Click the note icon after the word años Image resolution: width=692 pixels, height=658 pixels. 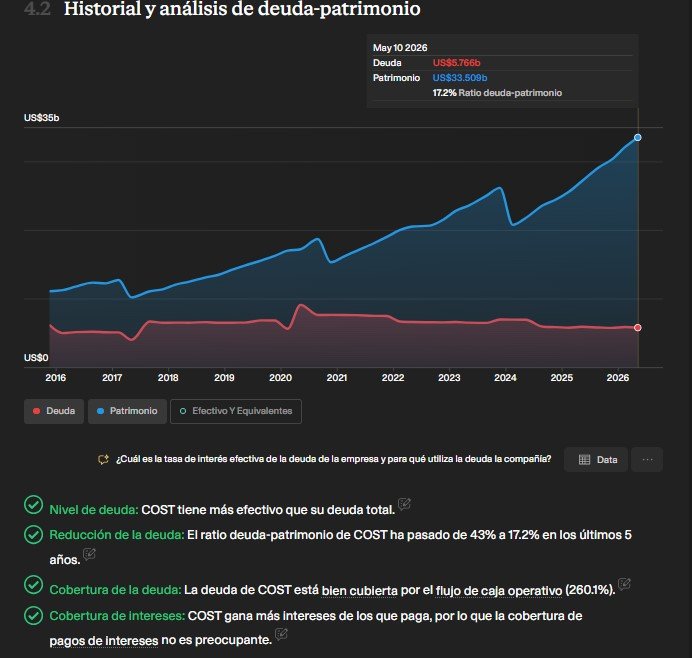(x=89, y=554)
